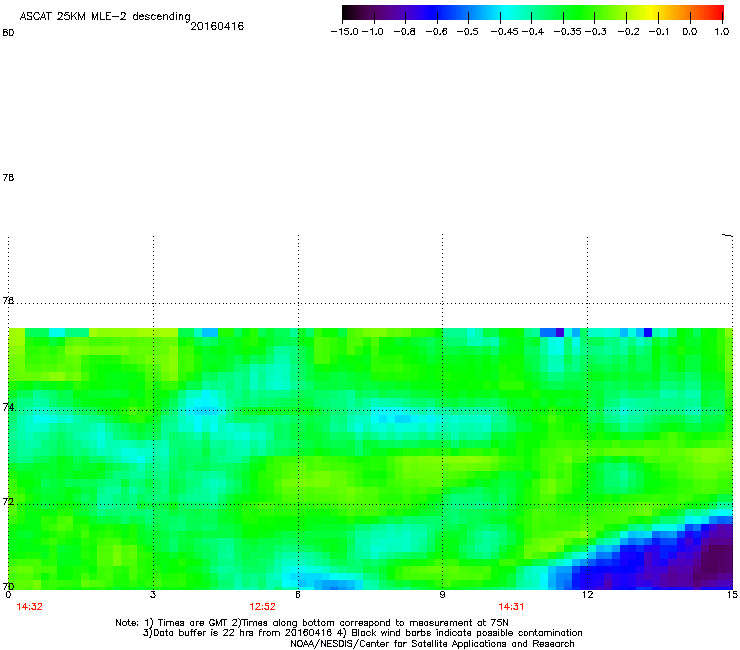
Task: Click longitude axis label 15
Action: [732, 595]
